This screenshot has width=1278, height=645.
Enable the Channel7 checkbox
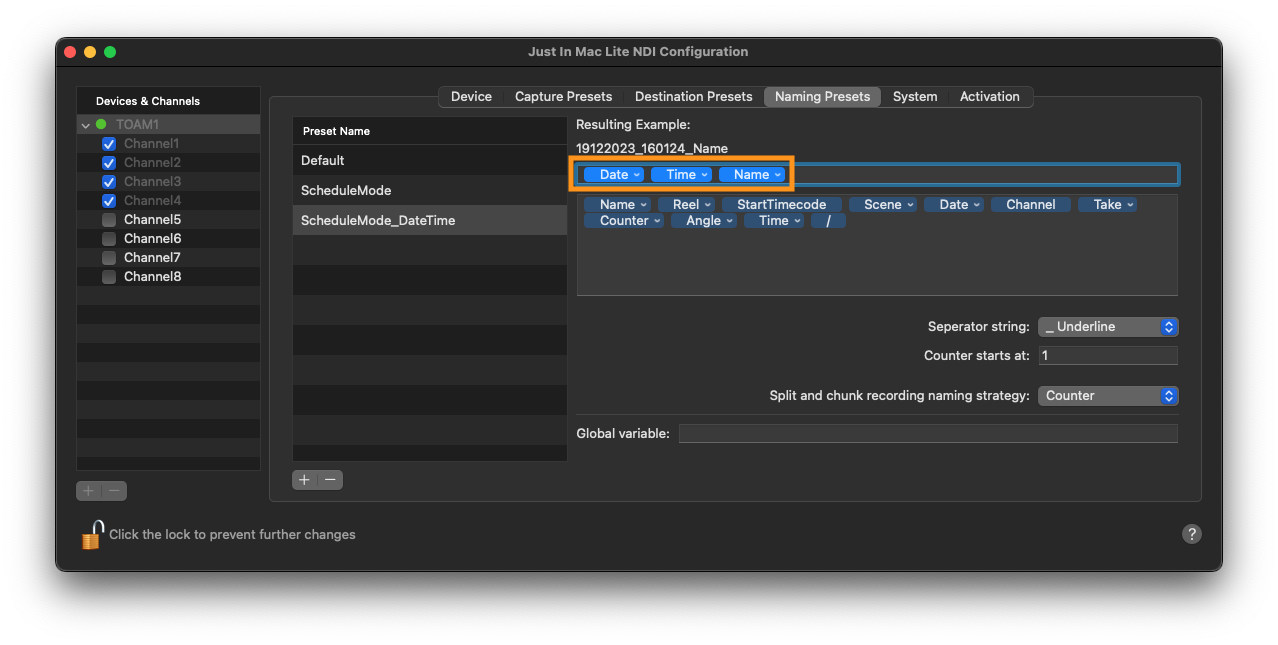[109, 258]
